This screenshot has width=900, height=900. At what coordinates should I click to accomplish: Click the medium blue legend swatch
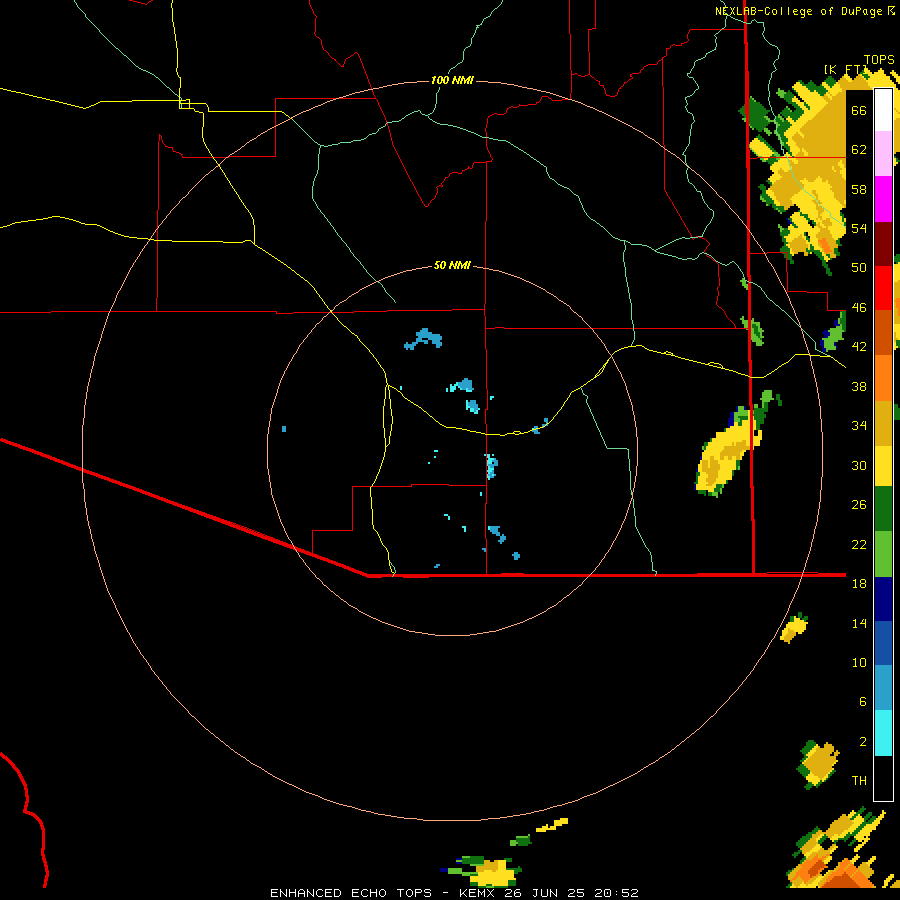pos(883,643)
